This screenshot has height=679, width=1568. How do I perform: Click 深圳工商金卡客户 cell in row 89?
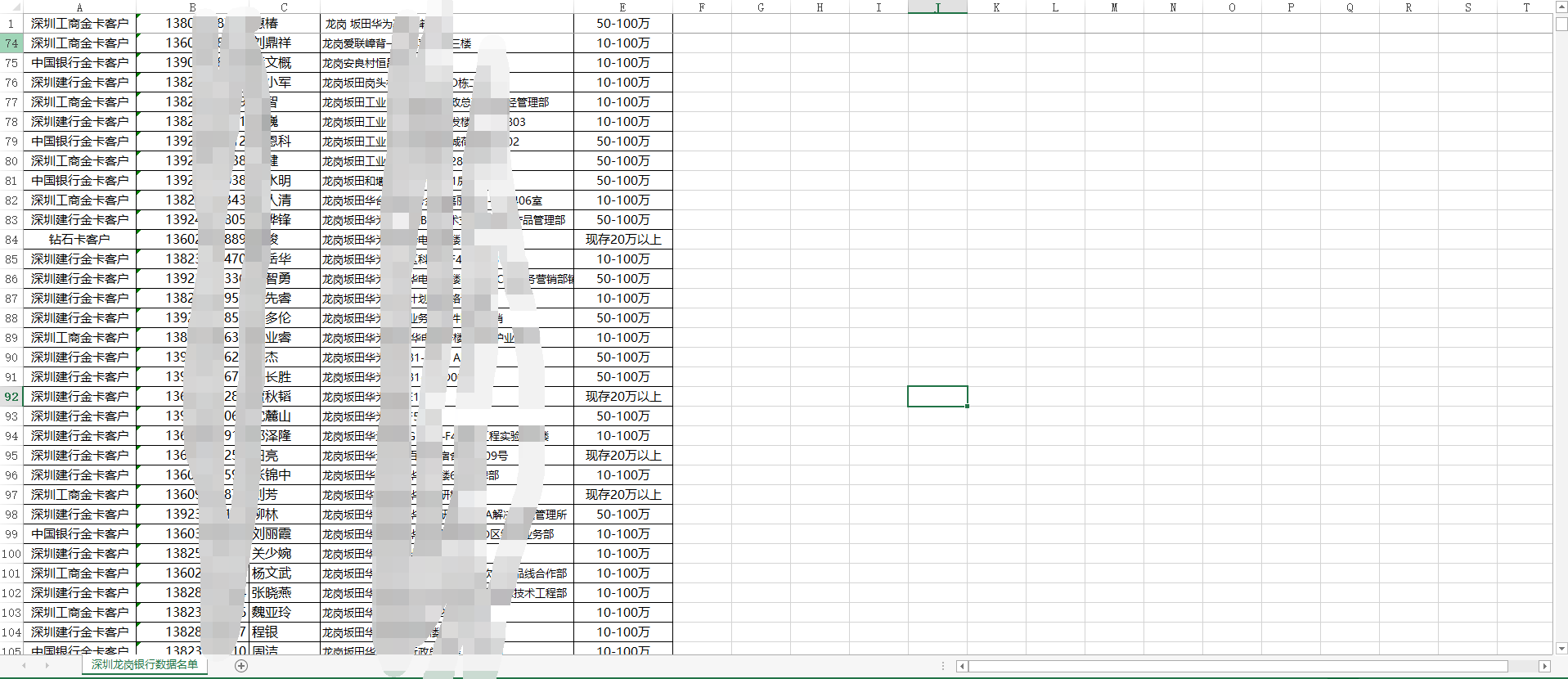pos(79,338)
